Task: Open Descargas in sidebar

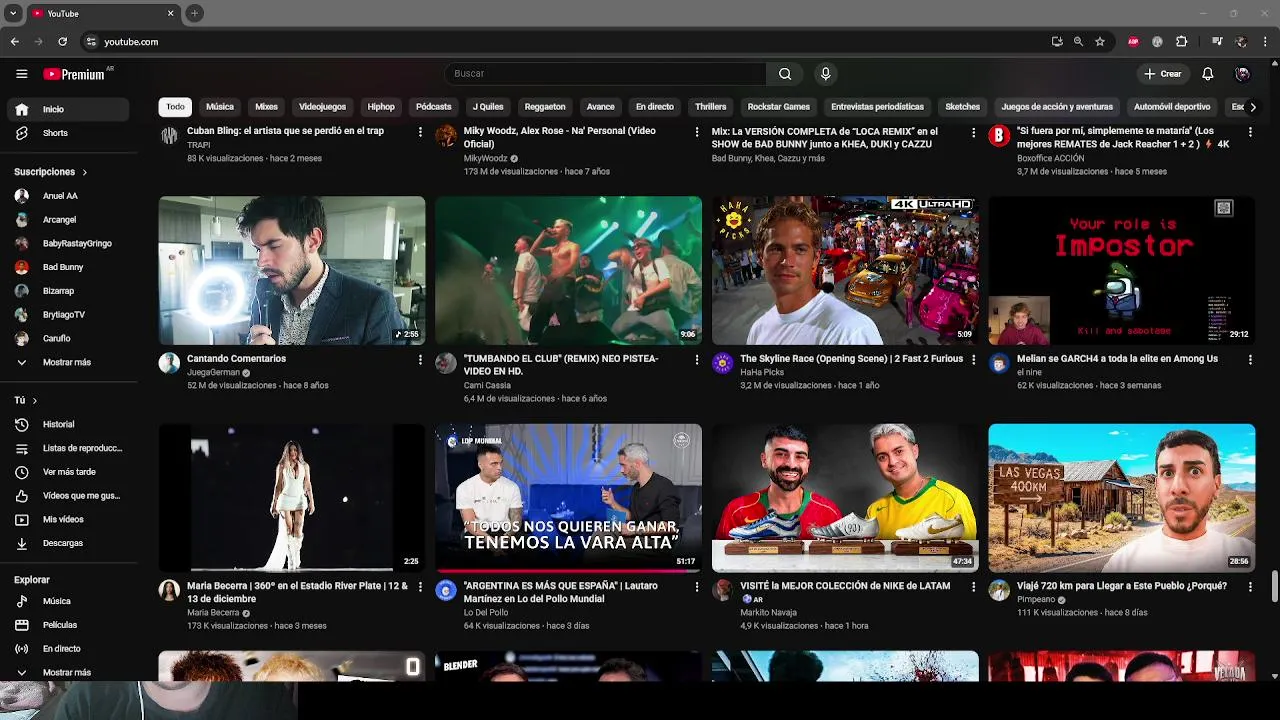Action: point(69,543)
